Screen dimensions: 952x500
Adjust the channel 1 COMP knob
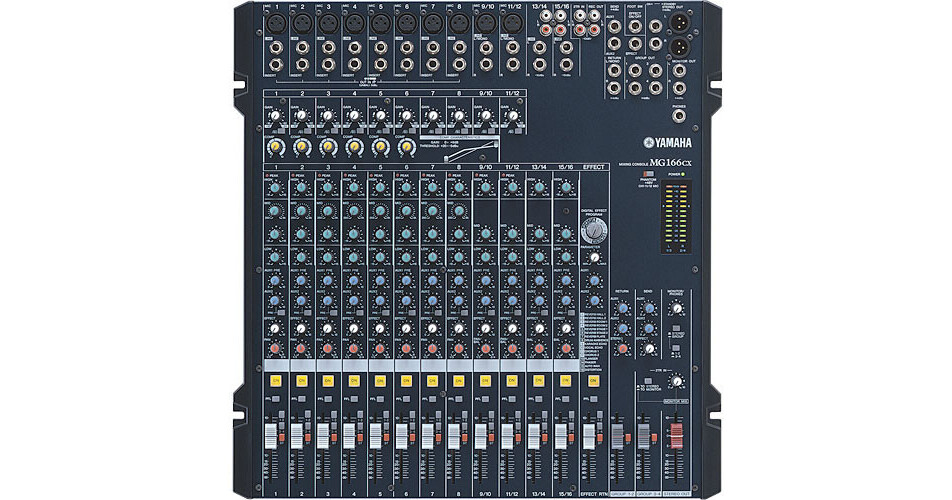point(275,147)
